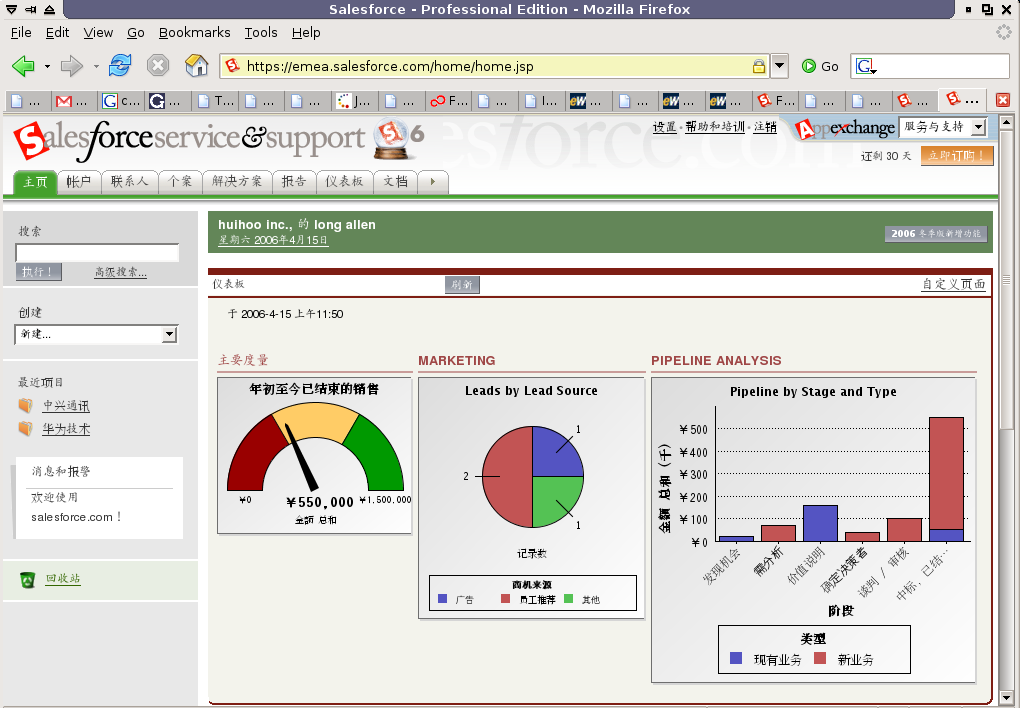Click the folder icon beside 中兴通讯
This screenshot has width=1020, height=708.
(25, 405)
